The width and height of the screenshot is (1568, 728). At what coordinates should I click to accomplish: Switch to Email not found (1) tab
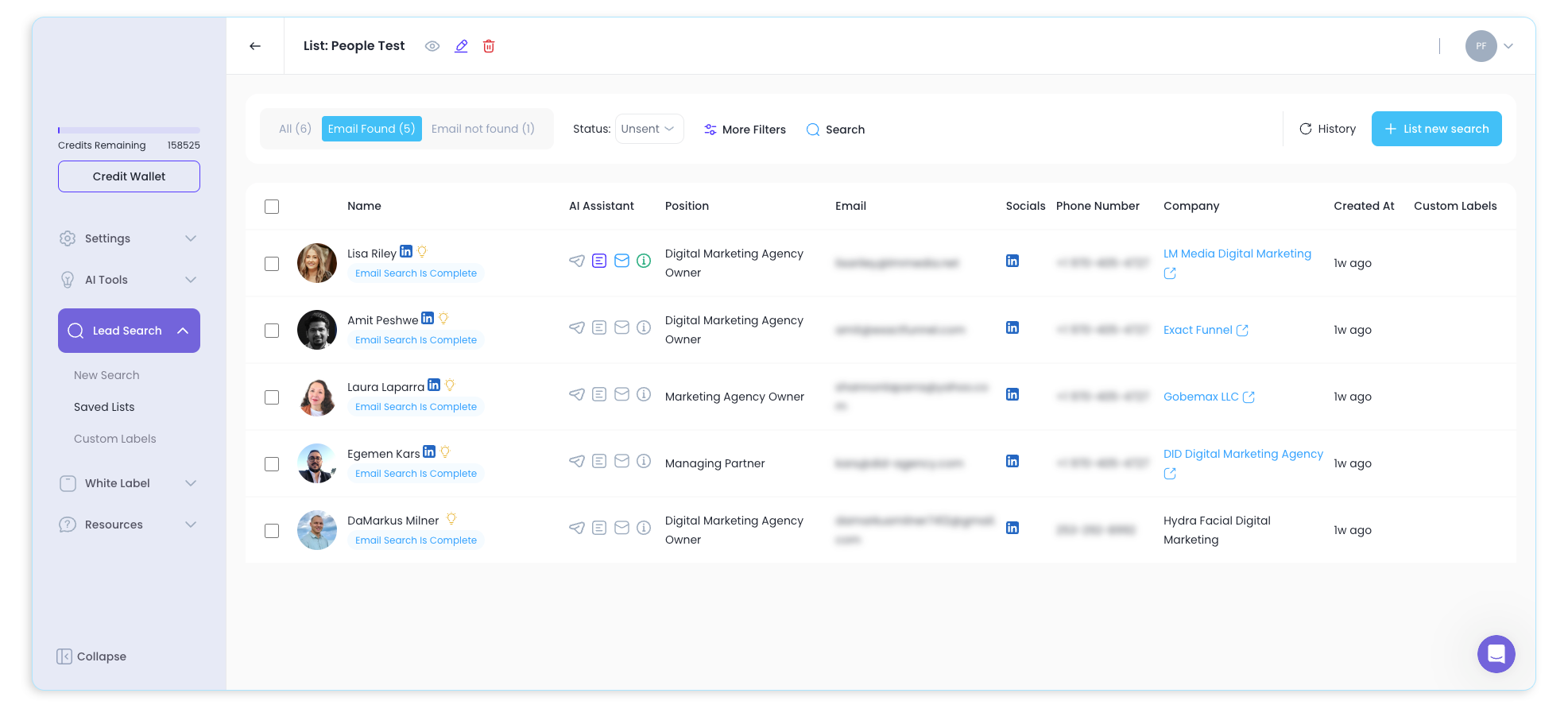(x=483, y=129)
